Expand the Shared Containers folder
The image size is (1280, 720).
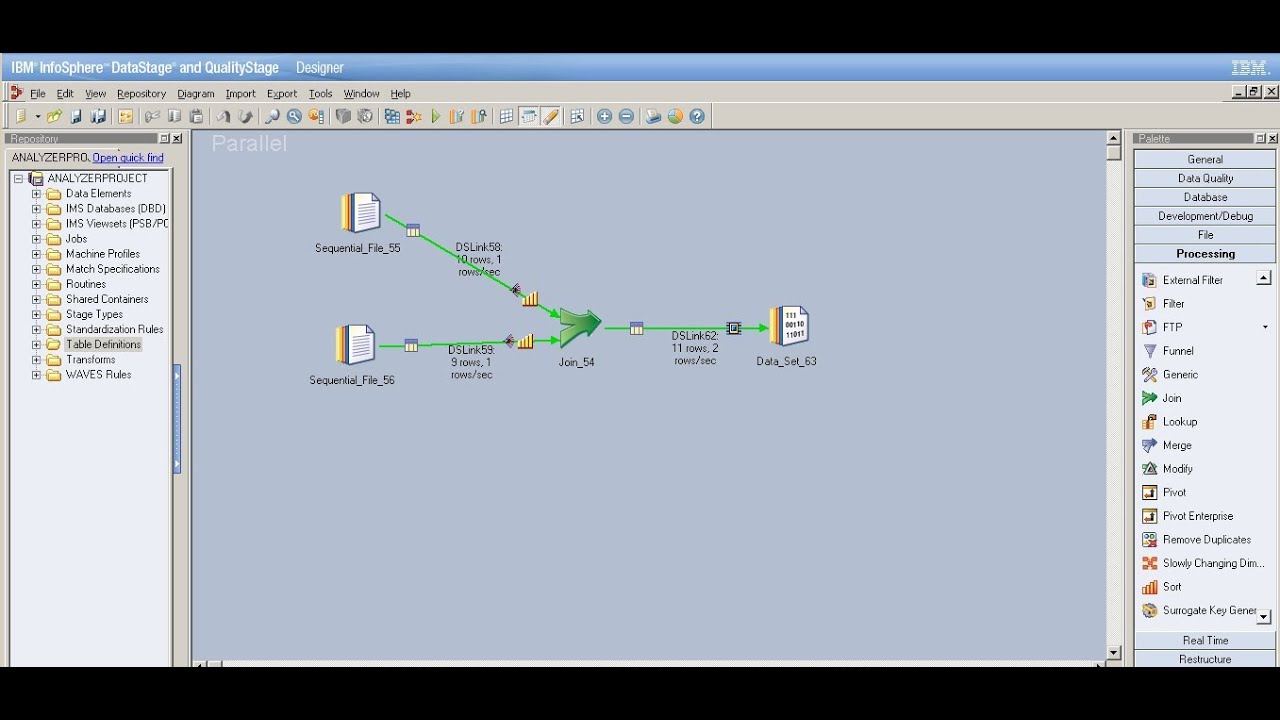36,299
